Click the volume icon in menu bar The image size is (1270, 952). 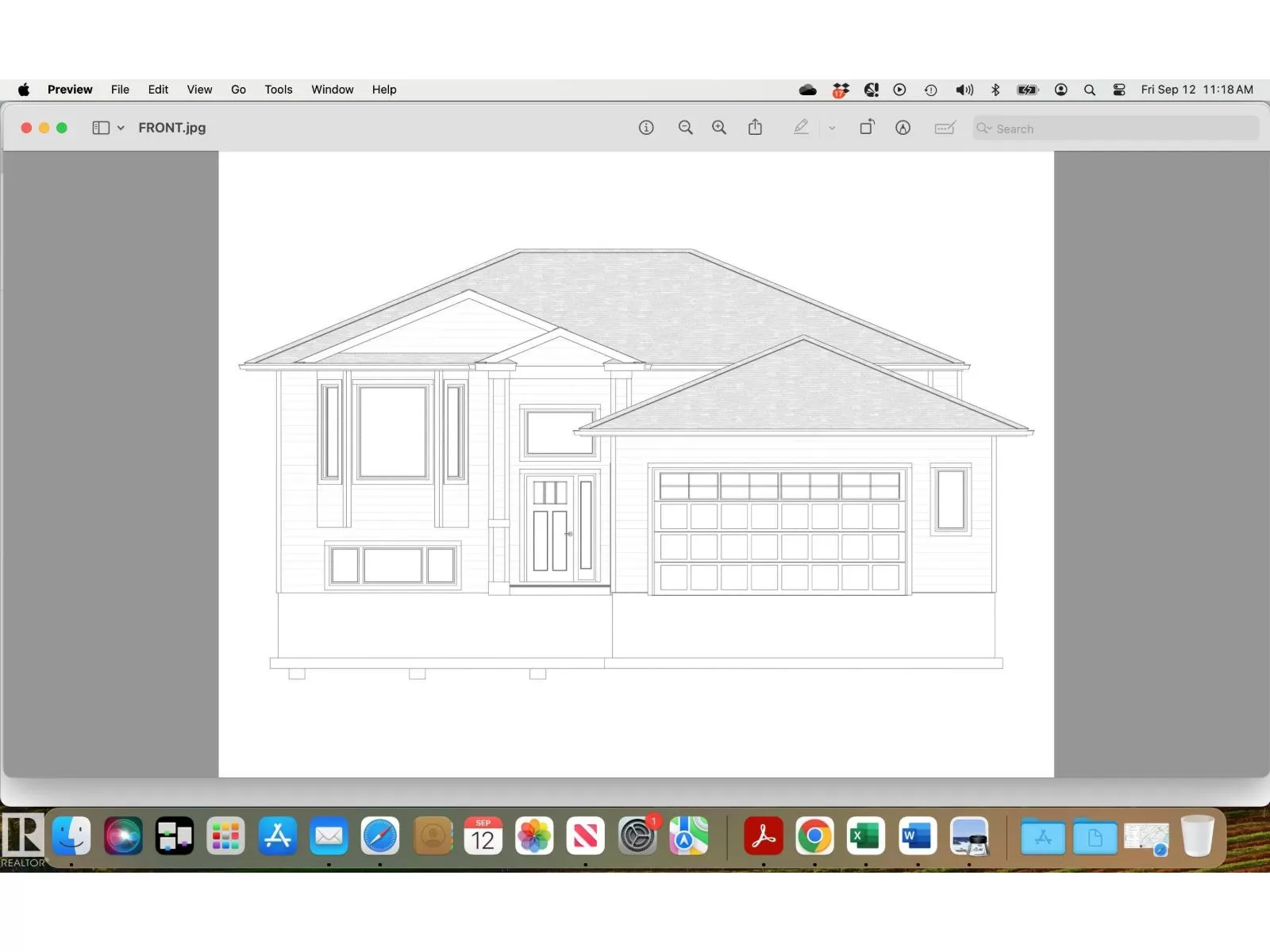click(x=964, y=90)
